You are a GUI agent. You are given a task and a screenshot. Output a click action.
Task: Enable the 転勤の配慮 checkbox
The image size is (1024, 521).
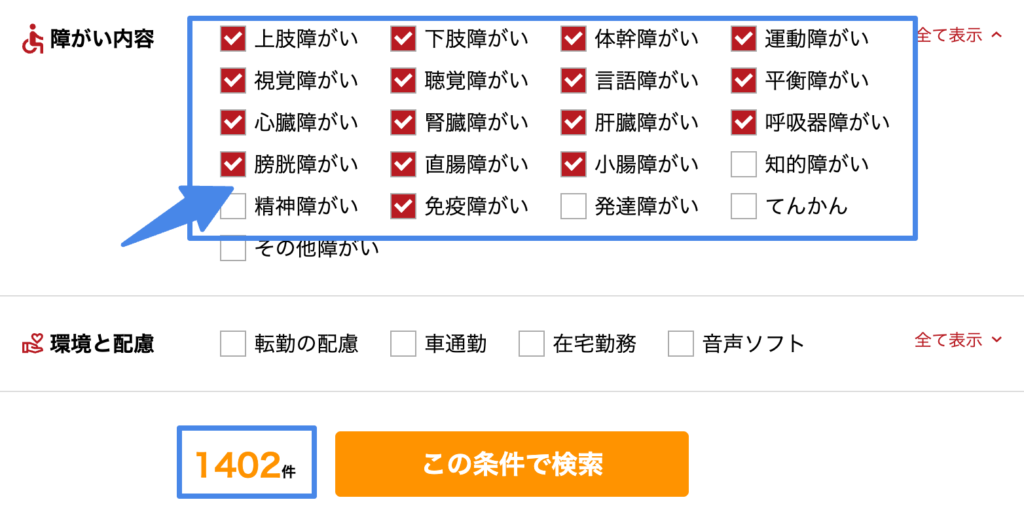[233, 344]
